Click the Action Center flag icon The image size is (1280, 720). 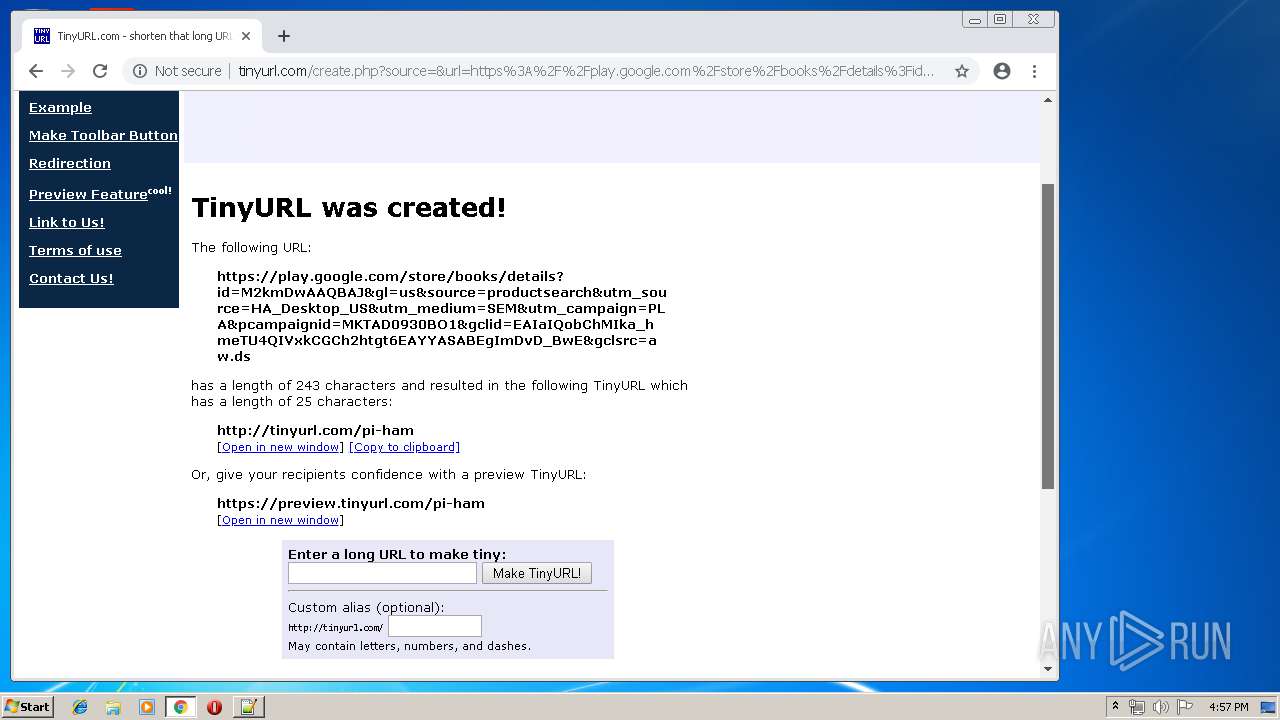(x=1184, y=707)
